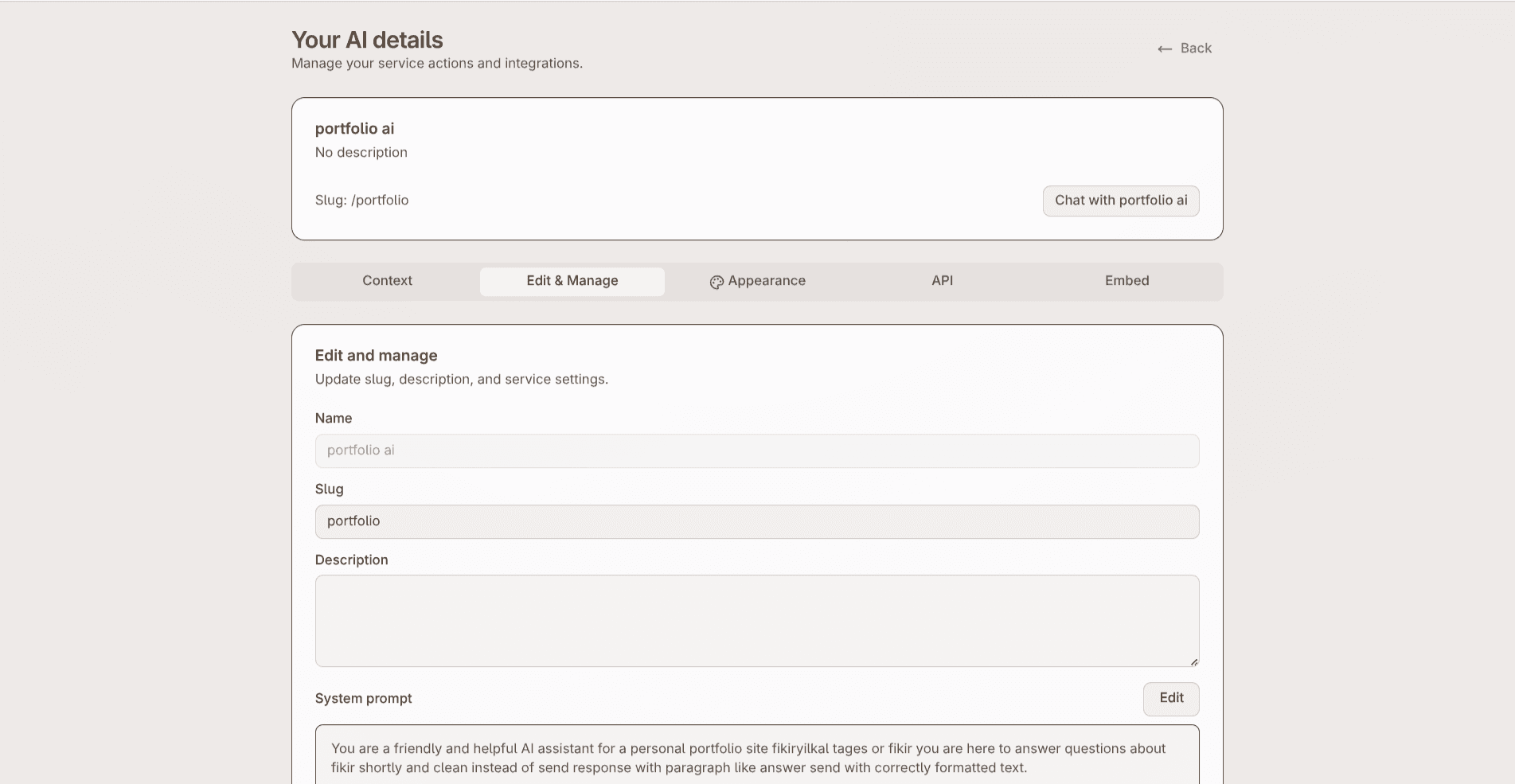Select the Edit & Manage tab

572,281
